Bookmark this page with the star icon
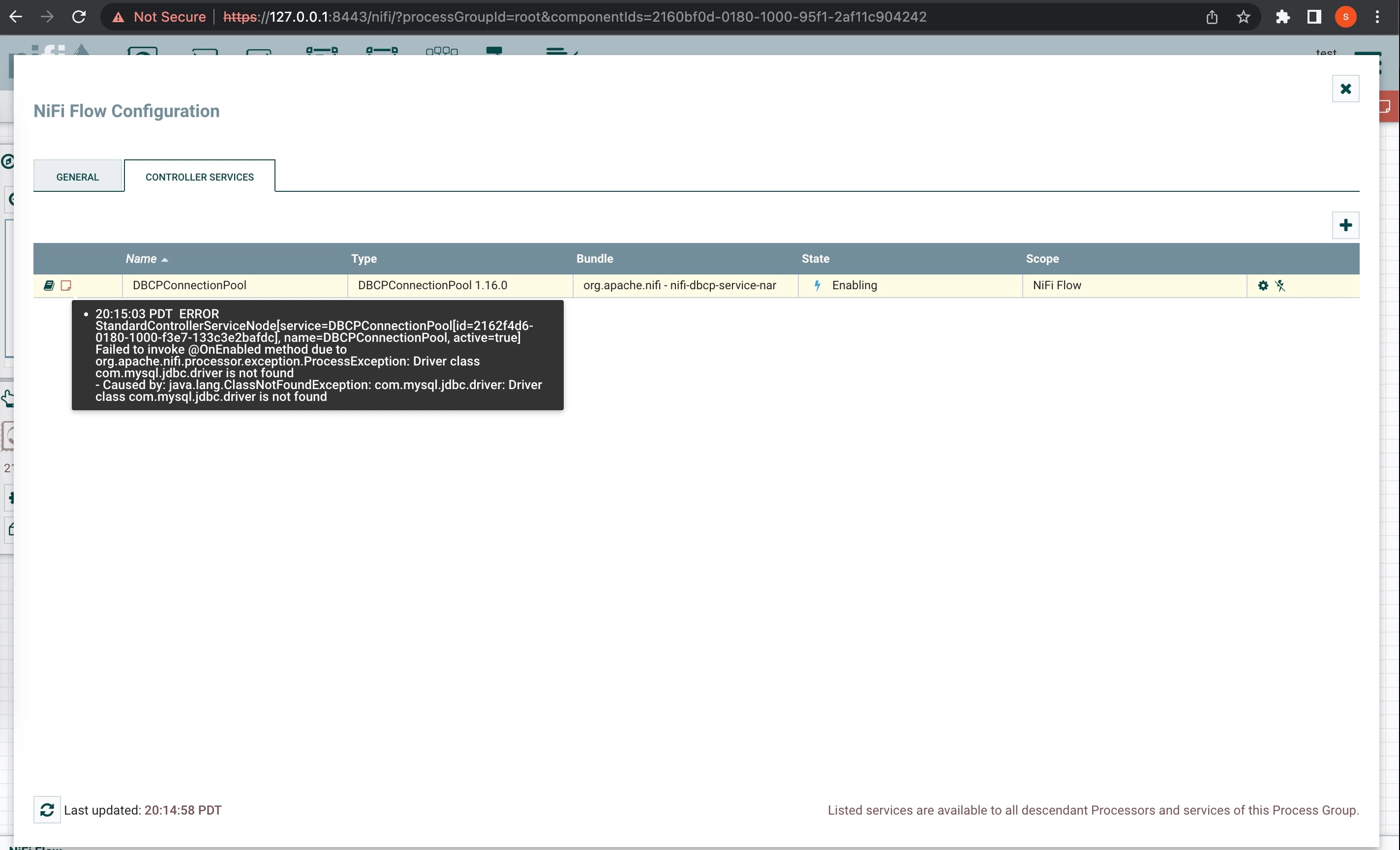Viewport: 1400px width, 850px height. click(x=1243, y=17)
